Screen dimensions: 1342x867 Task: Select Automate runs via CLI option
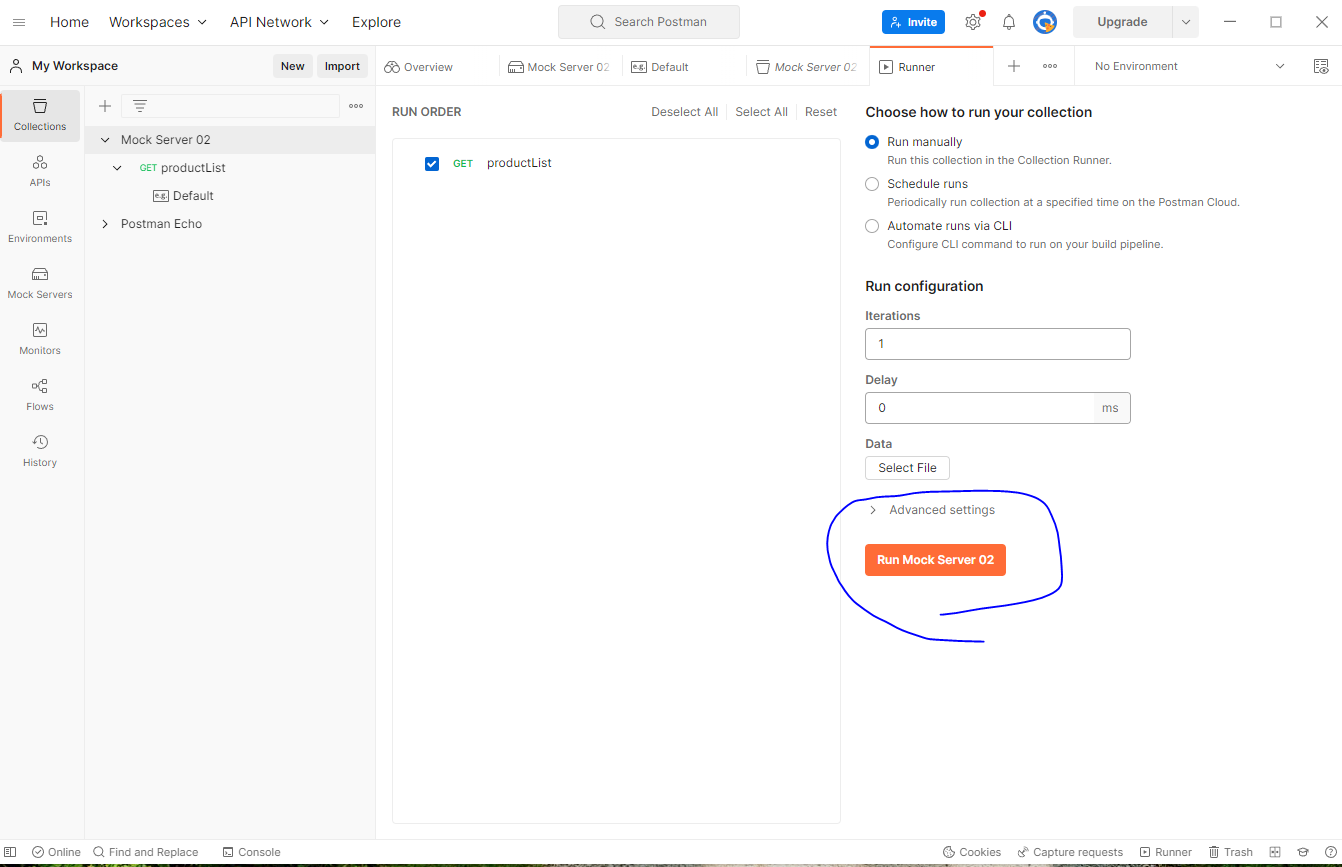872,226
